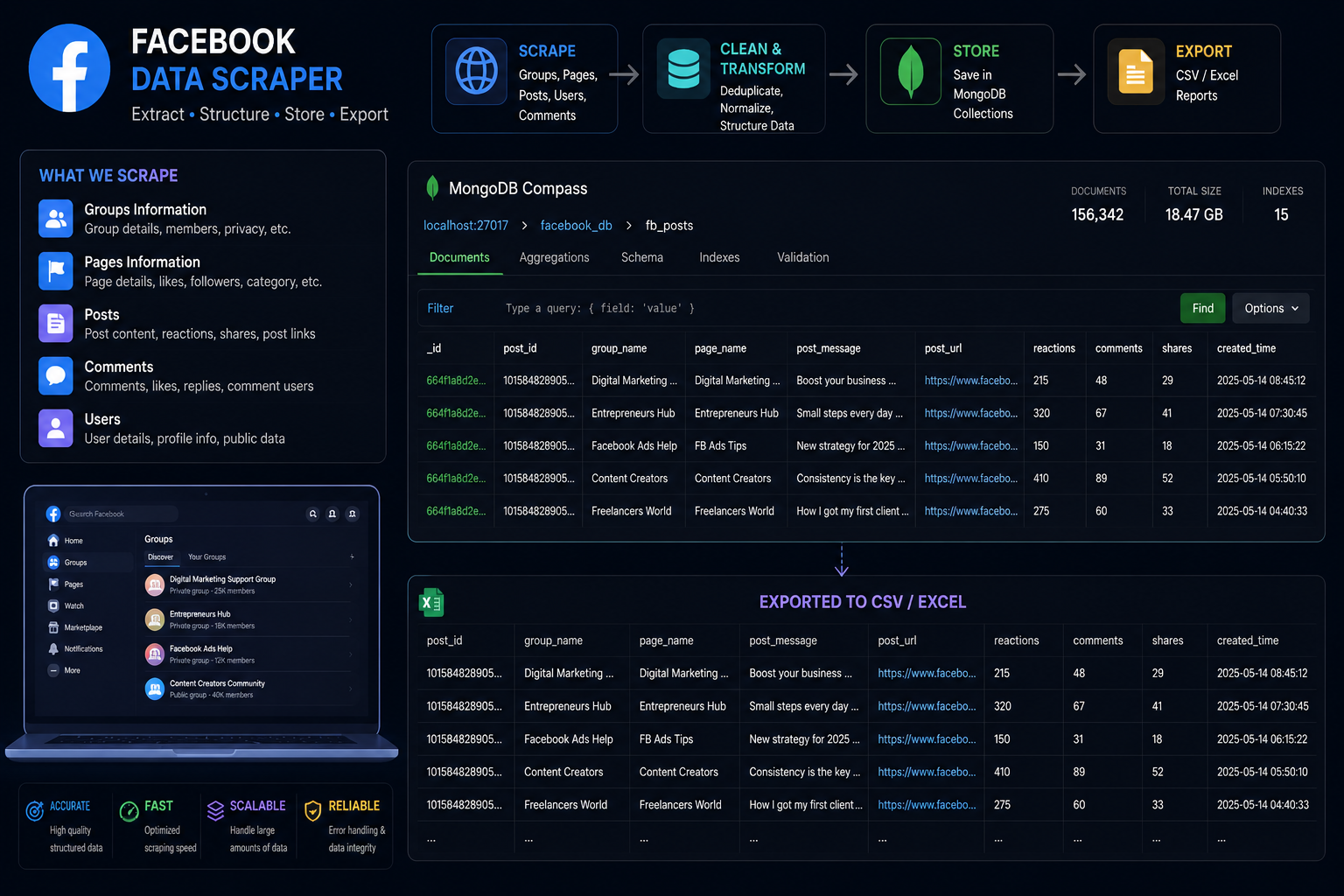The width and height of the screenshot is (1344, 896).
Task: Click the large Facebook logo beside the title
Action: click(69, 68)
